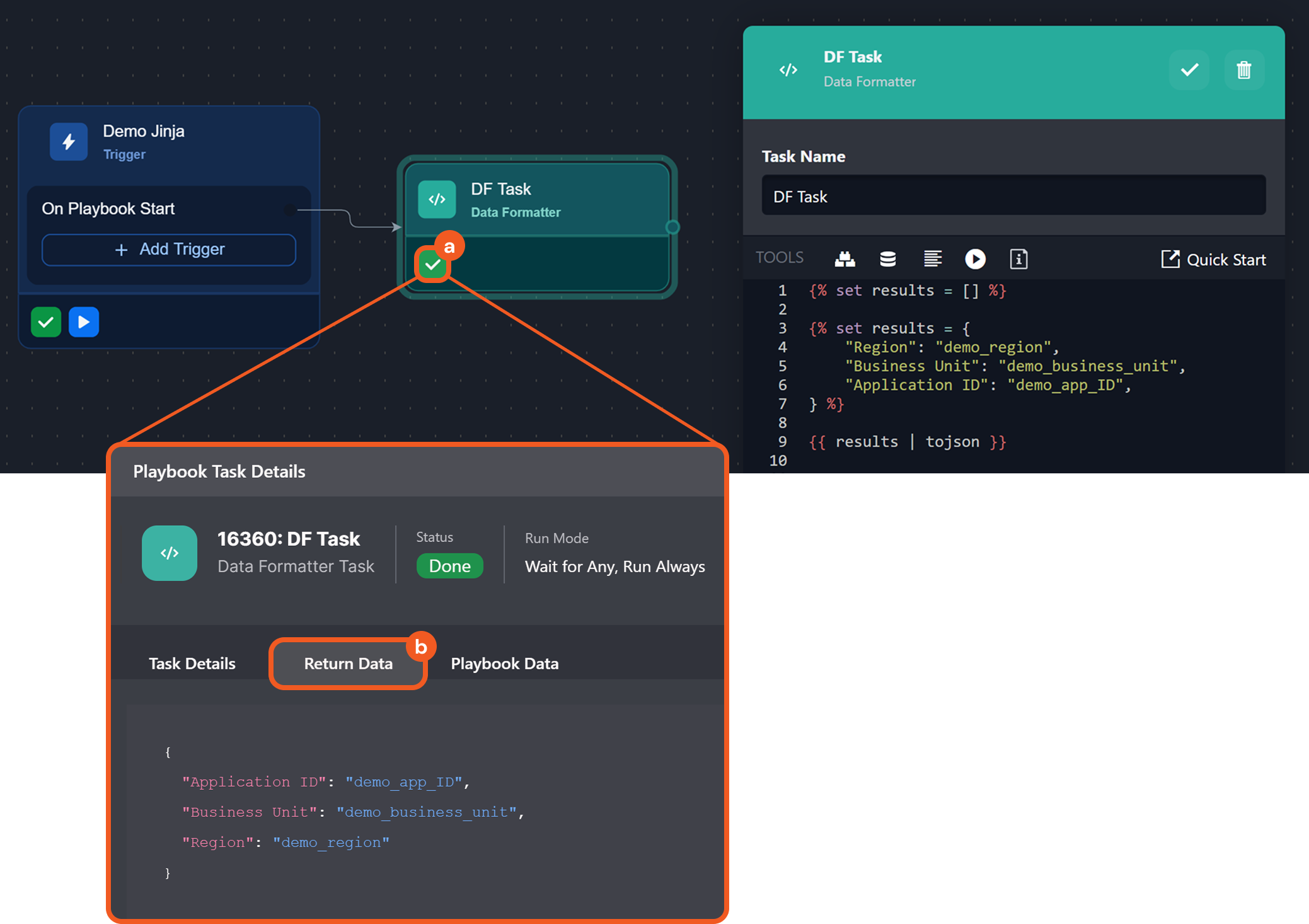Click the Add Trigger button
1309x924 pixels.
point(169,250)
